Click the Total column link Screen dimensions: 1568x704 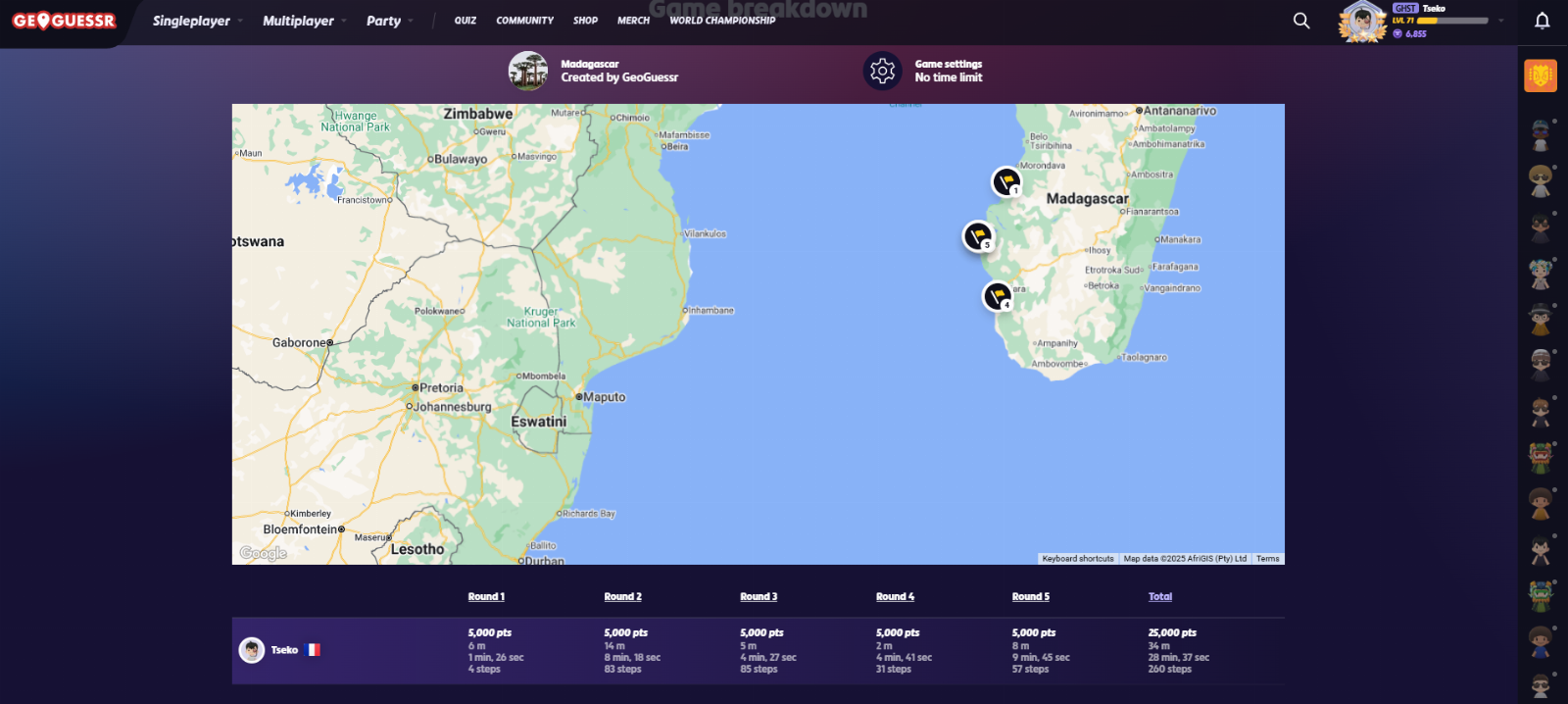(x=1159, y=596)
